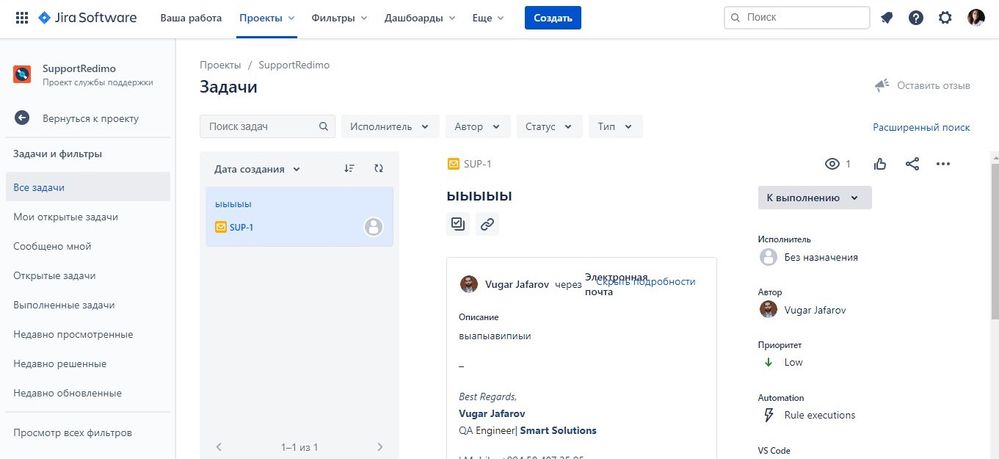Image resolution: width=999 pixels, height=459 pixels.
Task: Open the notifications bell icon
Action: (886, 18)
